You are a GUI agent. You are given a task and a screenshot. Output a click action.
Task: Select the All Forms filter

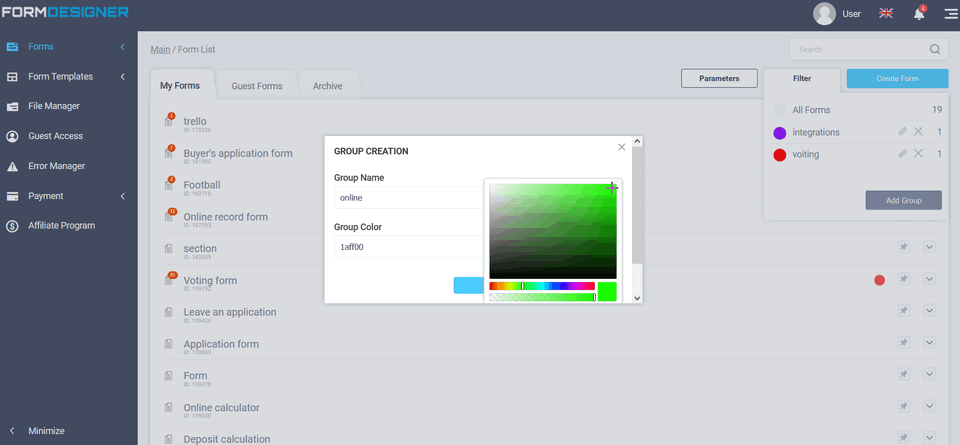811,110
